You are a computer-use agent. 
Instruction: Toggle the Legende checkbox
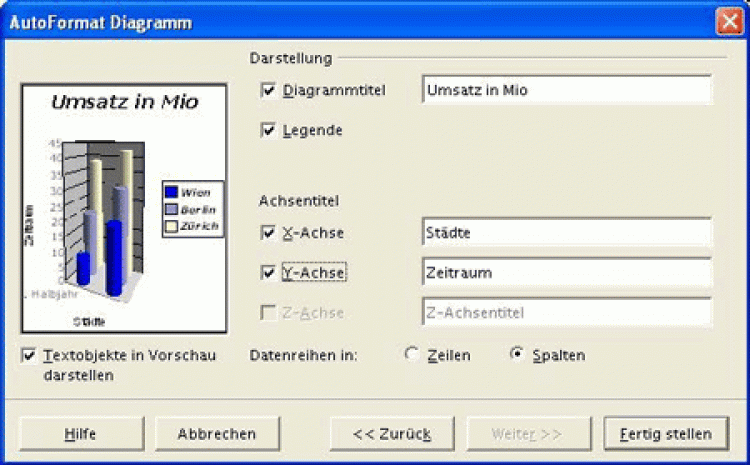pos(268,130)
